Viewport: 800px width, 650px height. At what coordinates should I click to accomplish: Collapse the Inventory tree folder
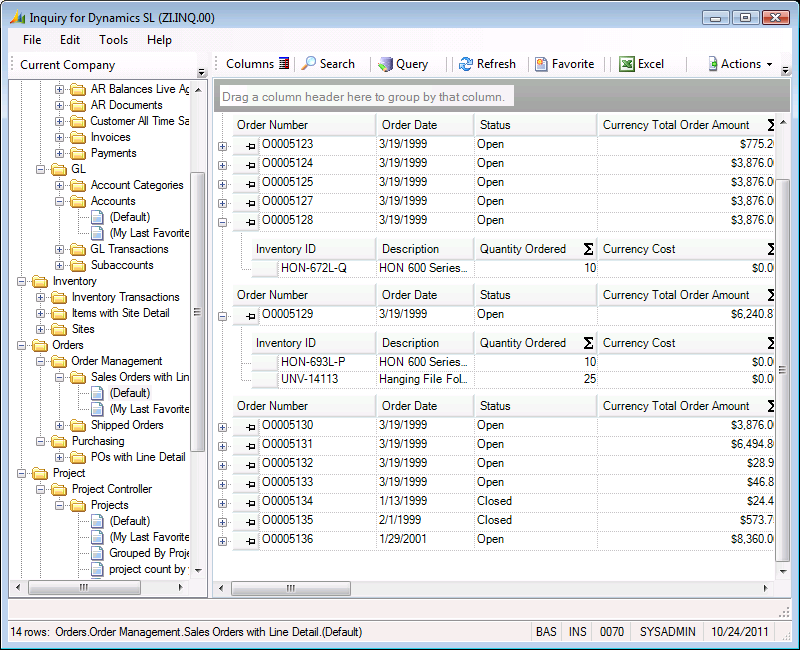pyautogui.click(x=22, y=281)
